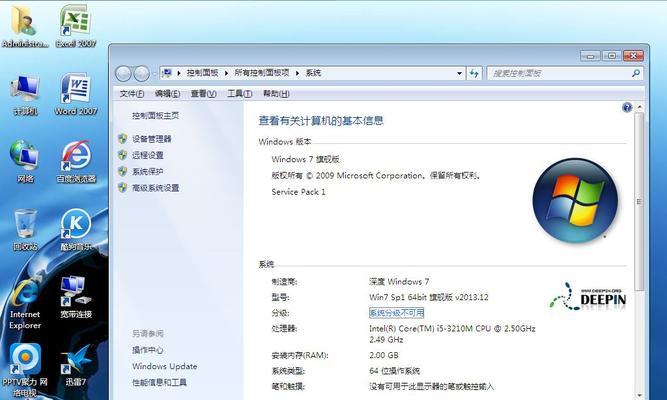
Task: Click the Forward navigation arrow button
Action: (x=142, y=74)
